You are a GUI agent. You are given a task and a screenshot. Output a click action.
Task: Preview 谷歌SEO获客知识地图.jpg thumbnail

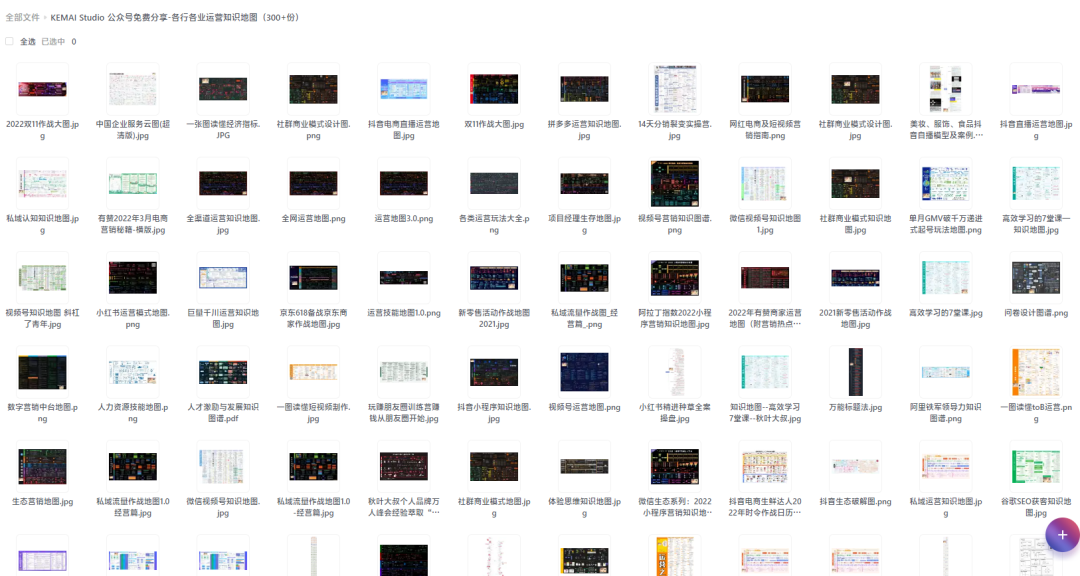coord(1035,466)
